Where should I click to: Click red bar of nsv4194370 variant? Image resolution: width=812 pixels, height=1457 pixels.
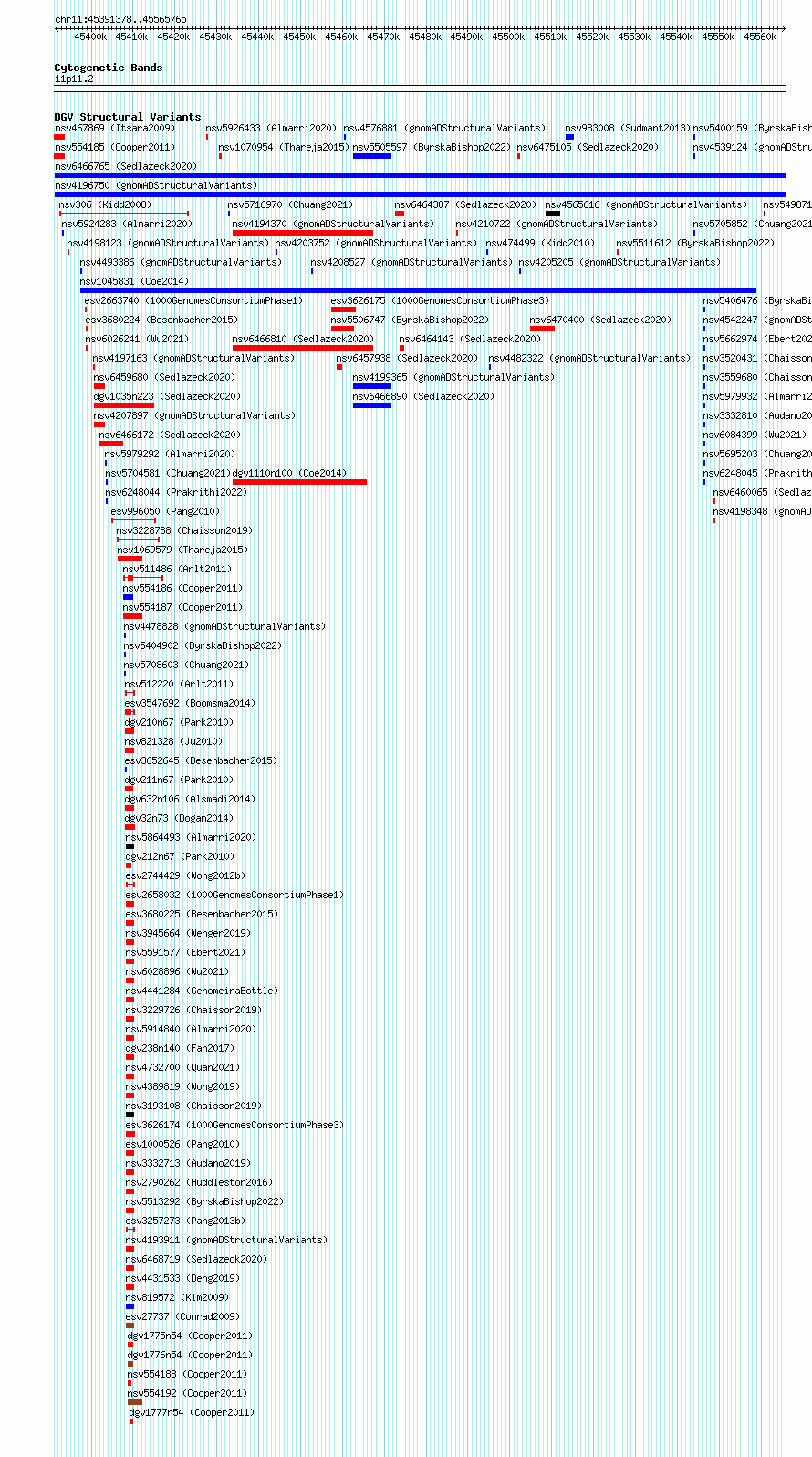pyautogui.click(x=303, y=233)
